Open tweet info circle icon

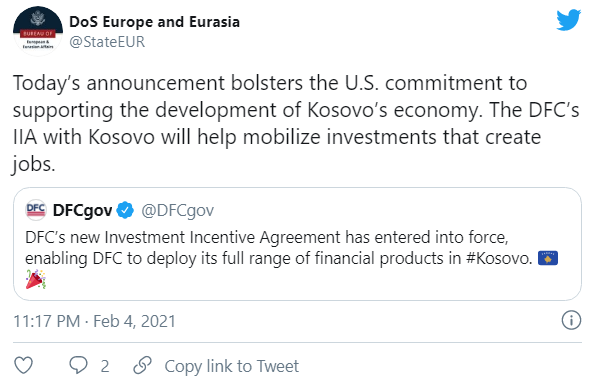pos(571,320)
